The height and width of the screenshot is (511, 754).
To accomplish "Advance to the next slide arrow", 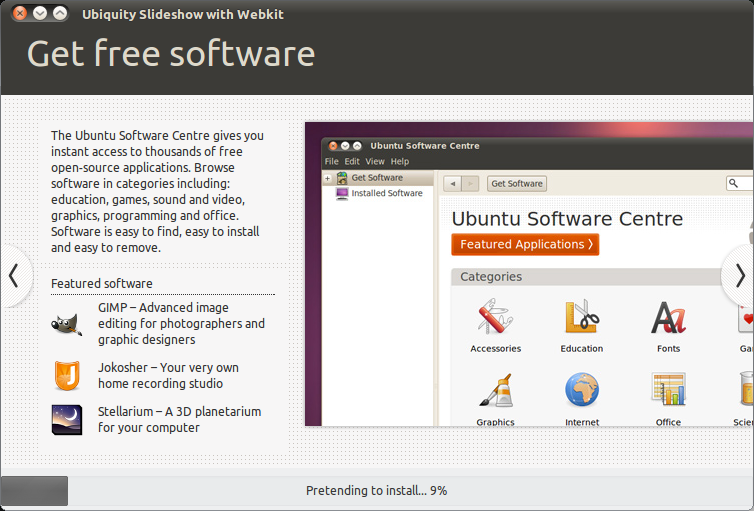I will [x=740, y=276].
